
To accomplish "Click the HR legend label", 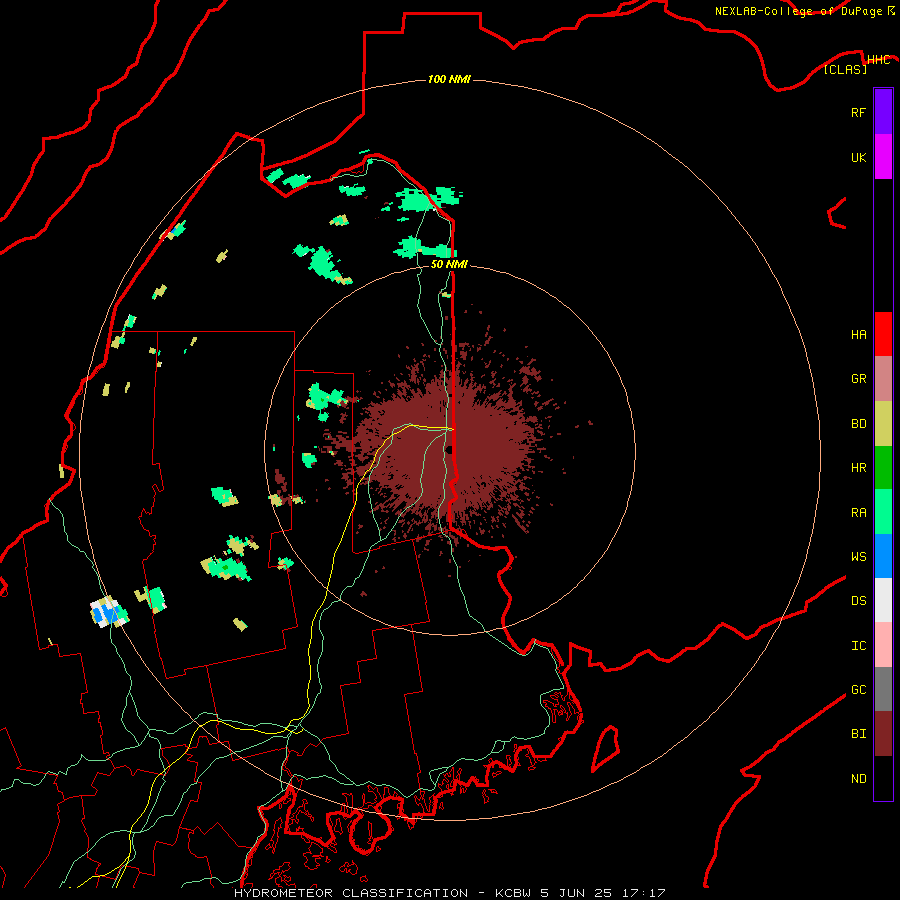I will pos(858,468).
